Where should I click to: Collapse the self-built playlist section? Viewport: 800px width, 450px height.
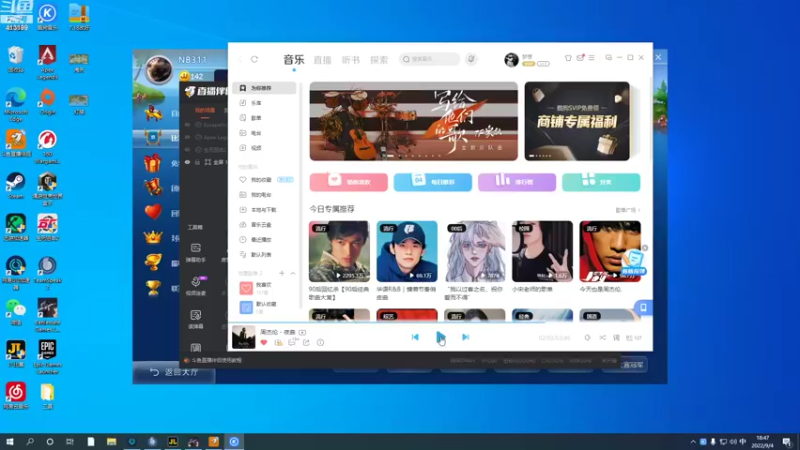pyautogui.click(x=293, y=273)
